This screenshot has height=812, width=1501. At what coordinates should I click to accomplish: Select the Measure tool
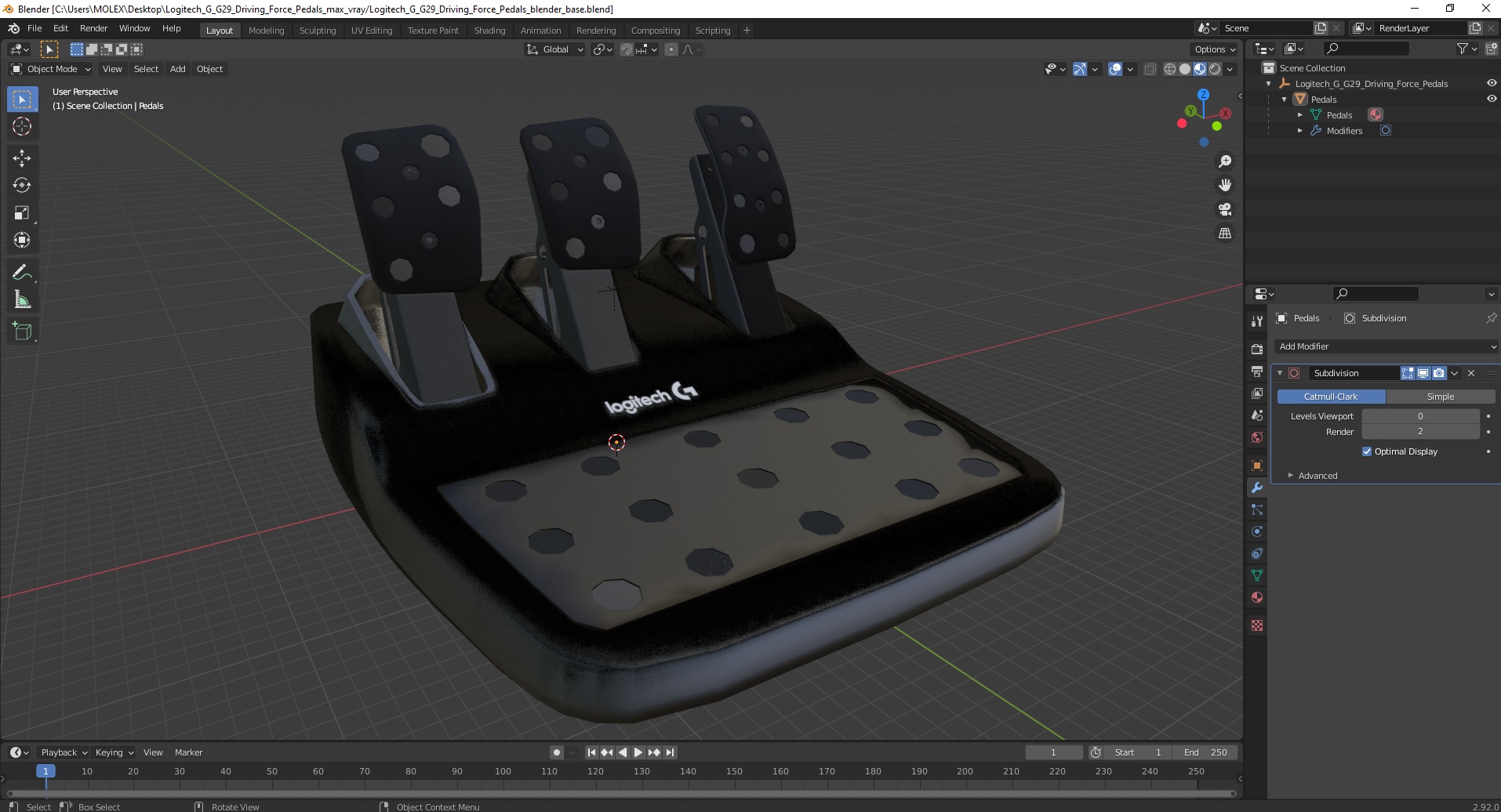click(x=22, y=299)
